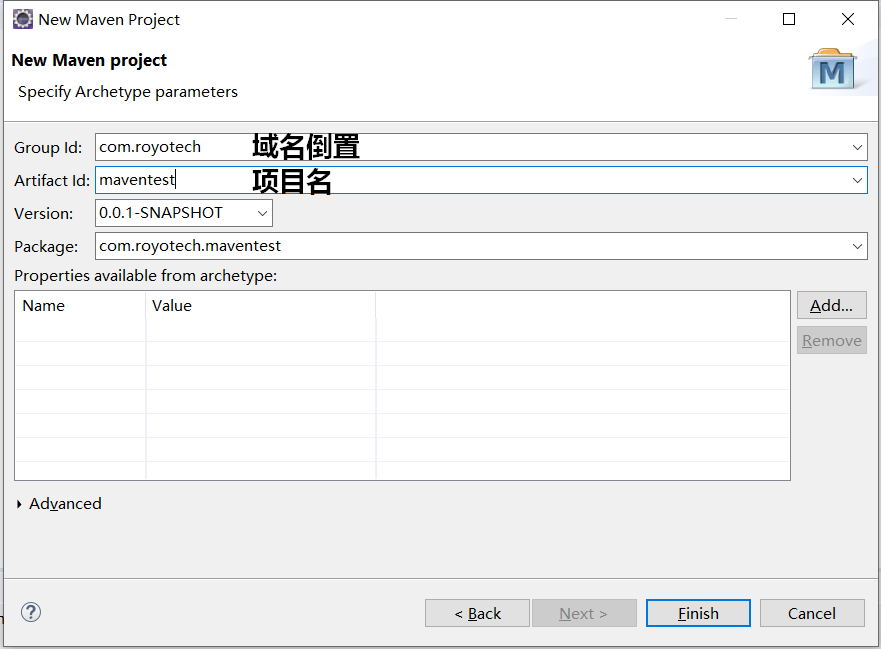Click the 'Specify Archetype parameters' description text

[128, 92]
